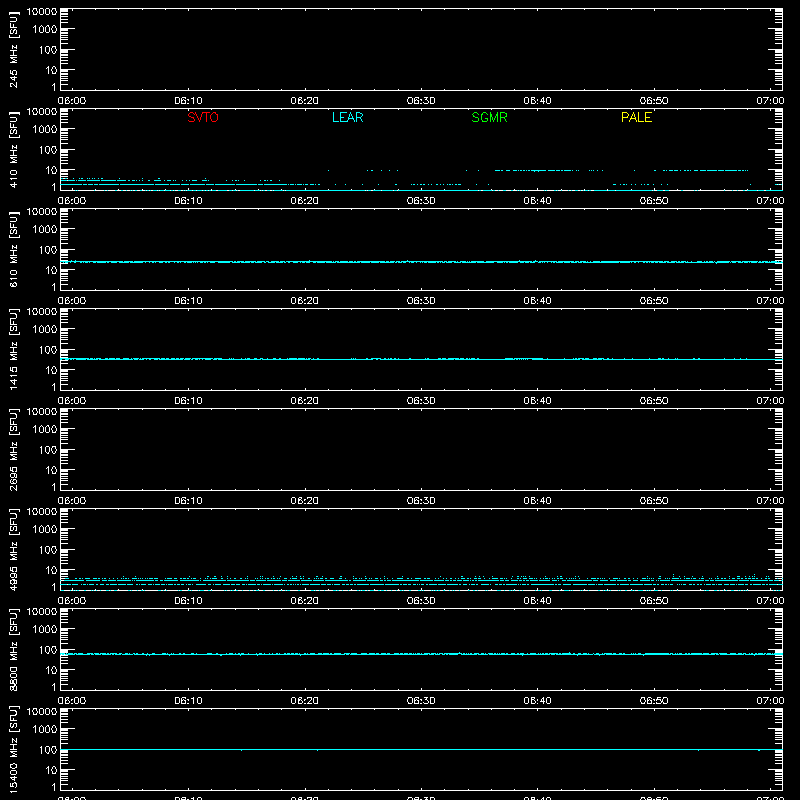Click the cyan LEAR station label

coord(347,117)
